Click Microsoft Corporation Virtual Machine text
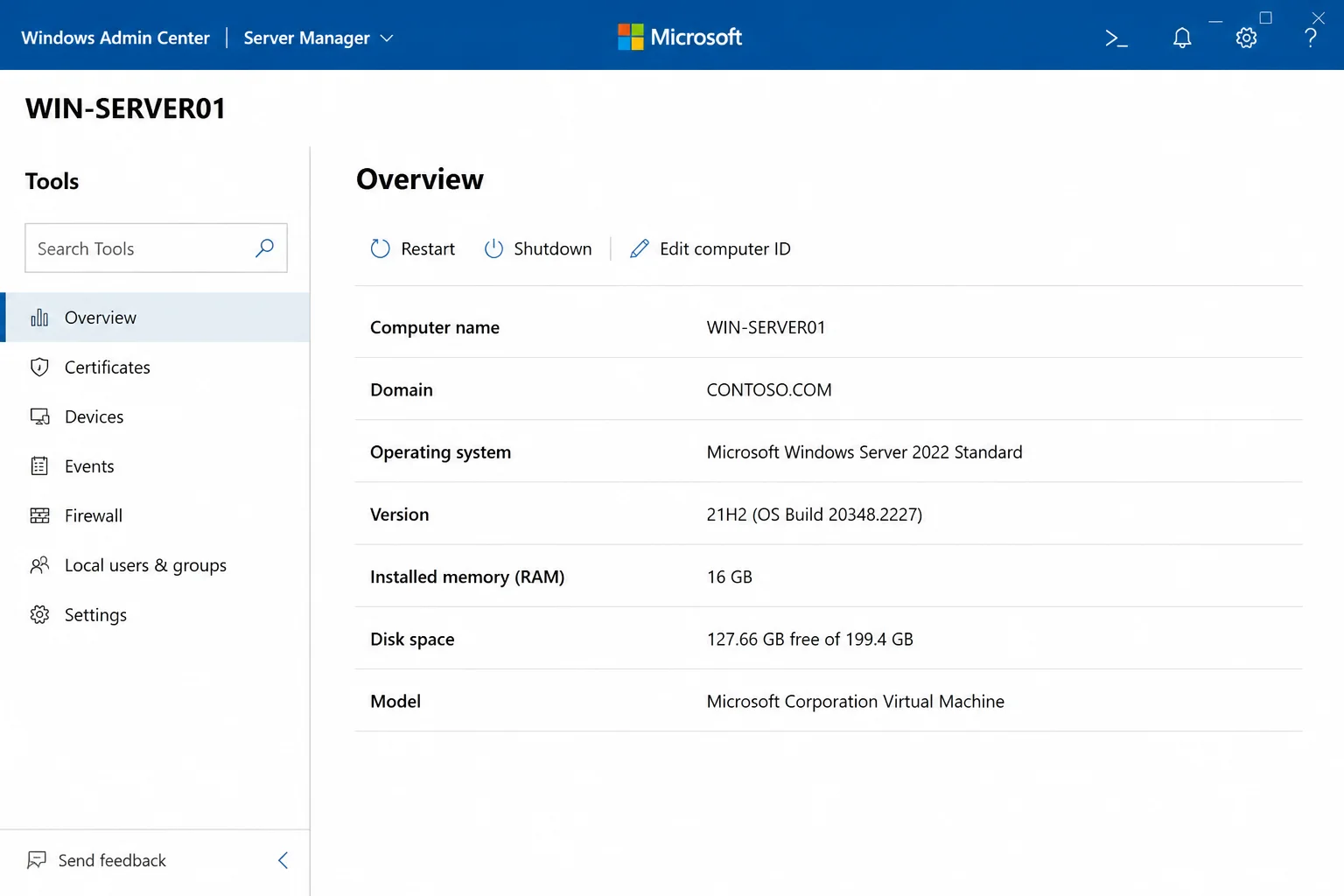The image size is (1344, 896). [856, 702]
